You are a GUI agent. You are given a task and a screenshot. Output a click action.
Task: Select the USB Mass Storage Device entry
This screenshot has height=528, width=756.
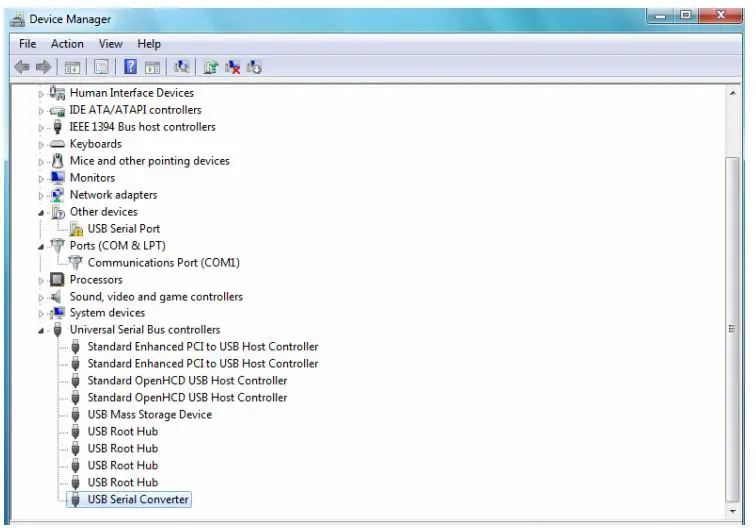[x=149, y=415]
